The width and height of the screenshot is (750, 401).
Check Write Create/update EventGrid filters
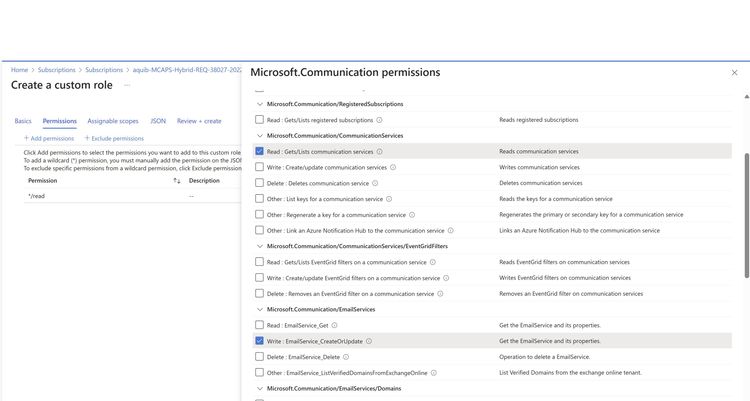259,278
